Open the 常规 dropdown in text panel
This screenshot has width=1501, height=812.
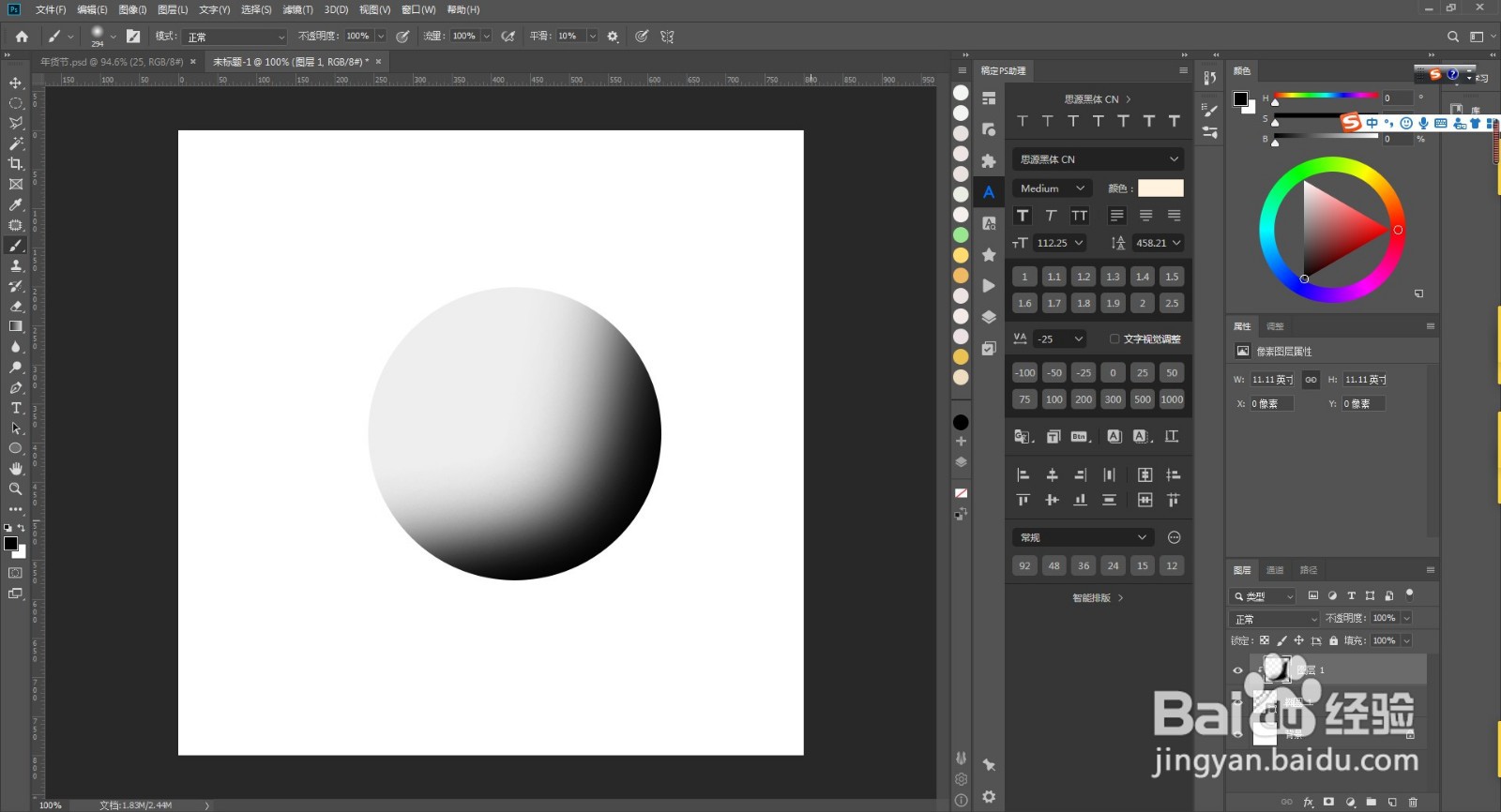point(1084,537)
